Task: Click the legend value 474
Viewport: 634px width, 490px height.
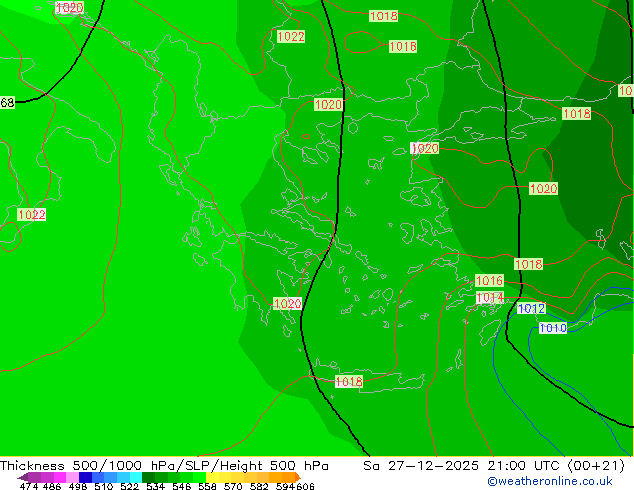Action: tap(29, 486)
